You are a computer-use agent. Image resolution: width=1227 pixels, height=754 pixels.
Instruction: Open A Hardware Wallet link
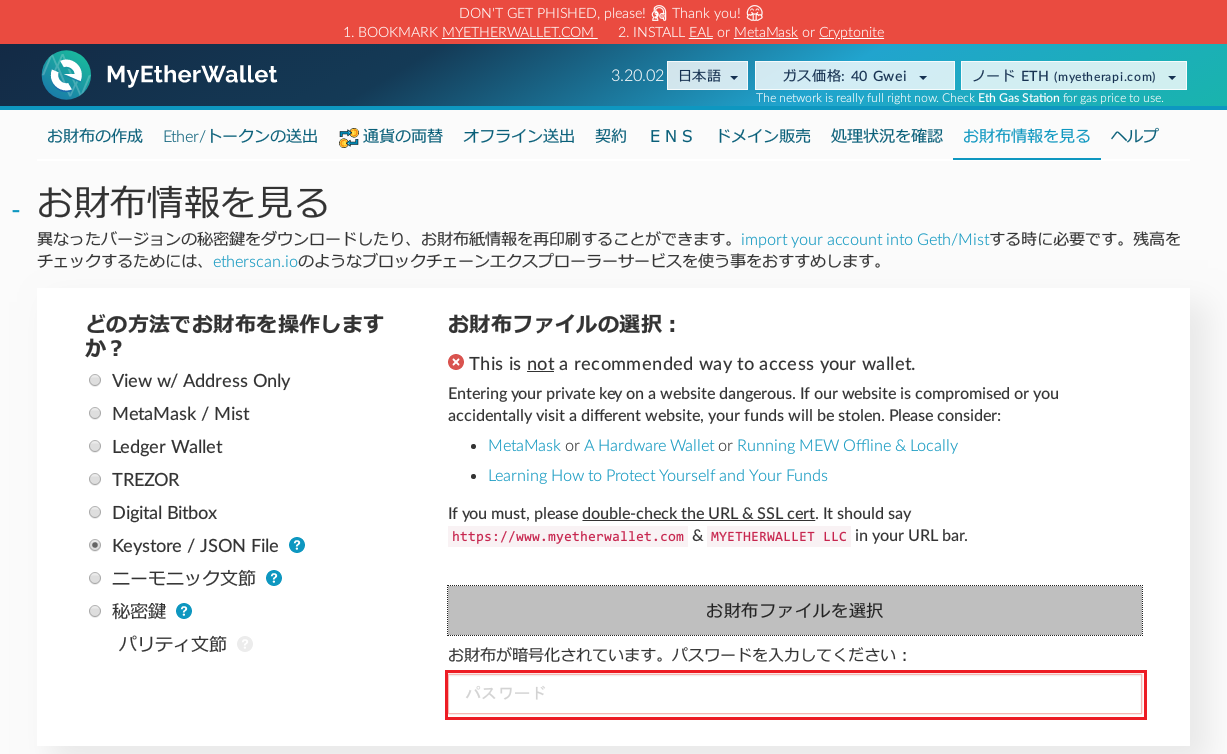click(649, 445)
